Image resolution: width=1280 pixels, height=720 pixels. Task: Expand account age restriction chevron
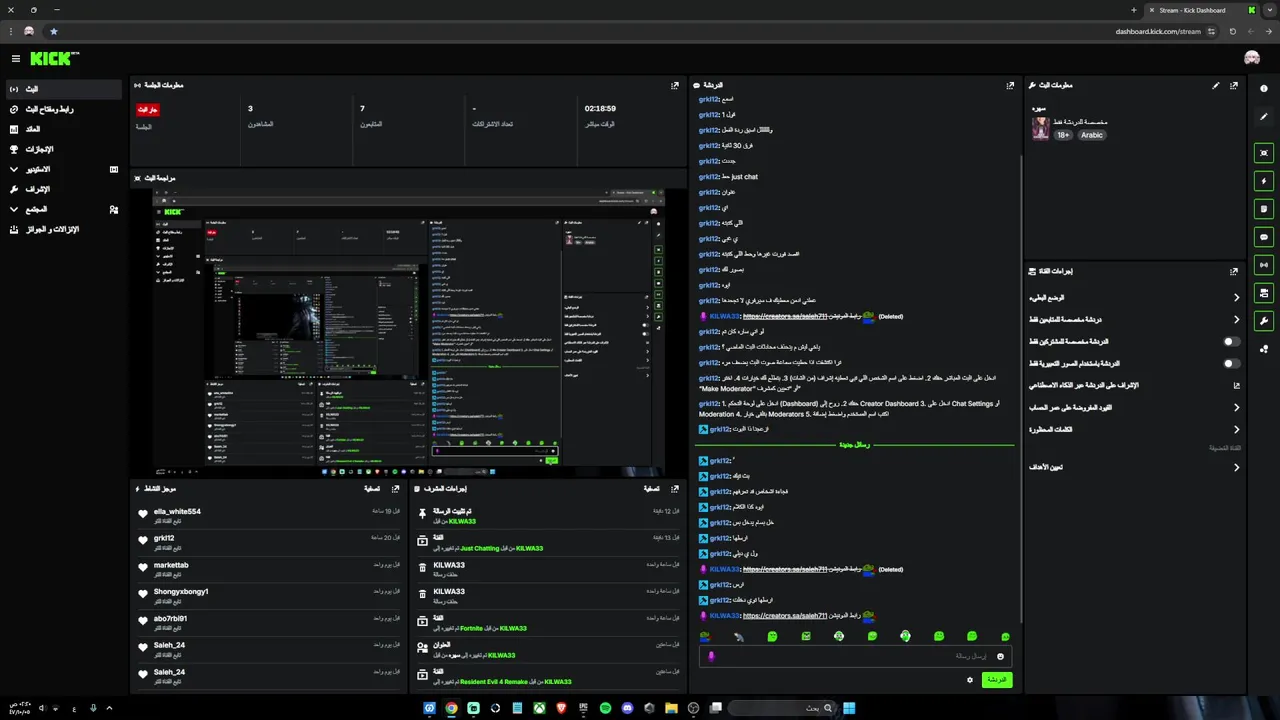1236,407
